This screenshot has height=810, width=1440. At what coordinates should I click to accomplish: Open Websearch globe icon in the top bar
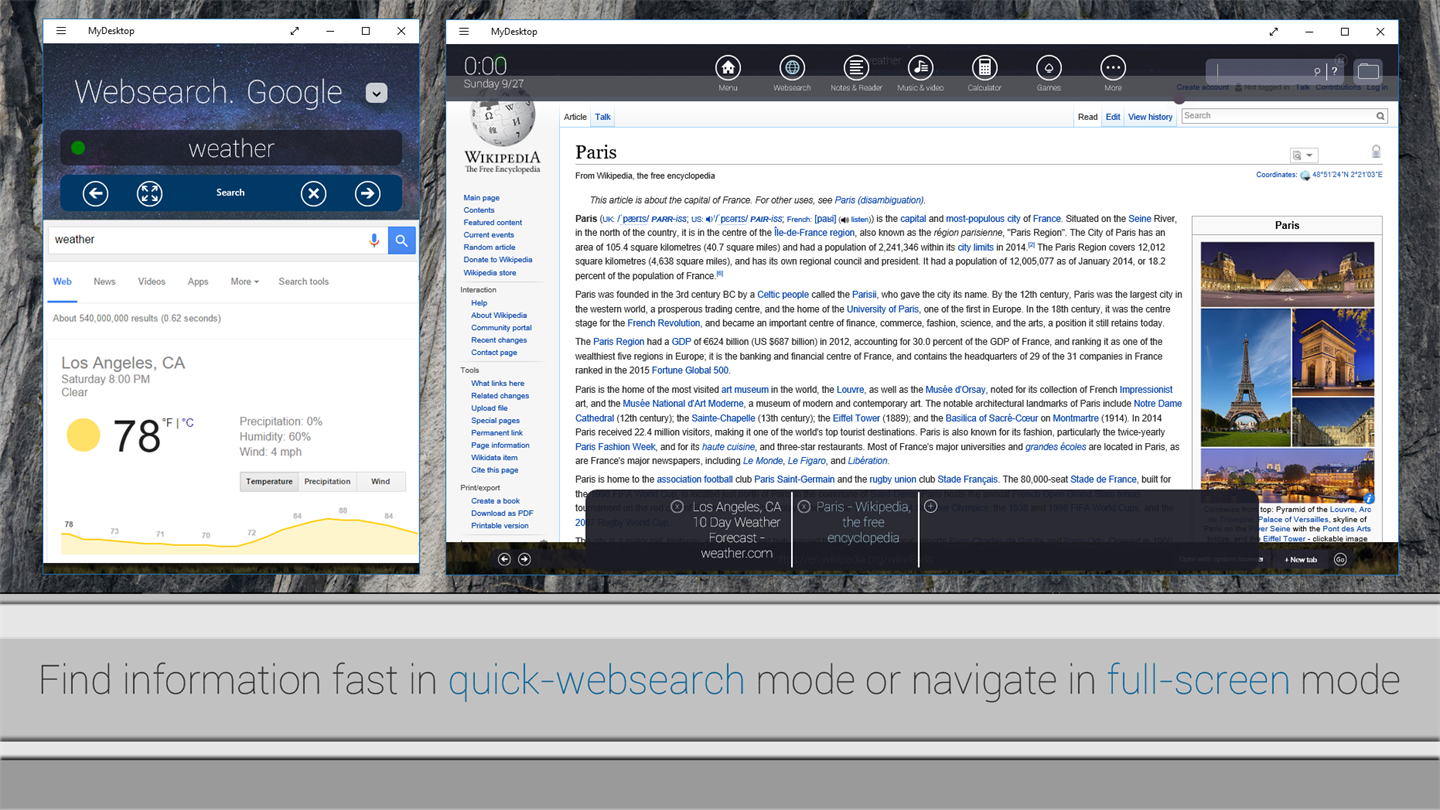pos(792,68)
